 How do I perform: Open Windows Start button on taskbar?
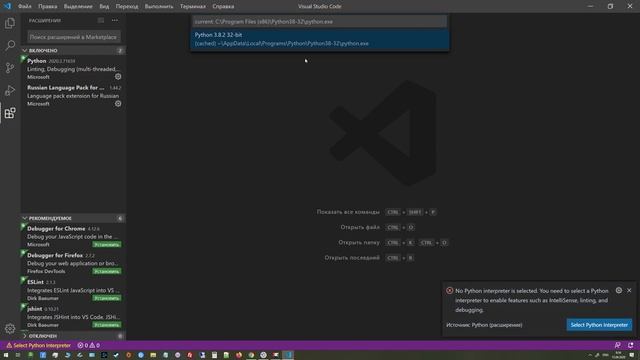click(6, 355)
